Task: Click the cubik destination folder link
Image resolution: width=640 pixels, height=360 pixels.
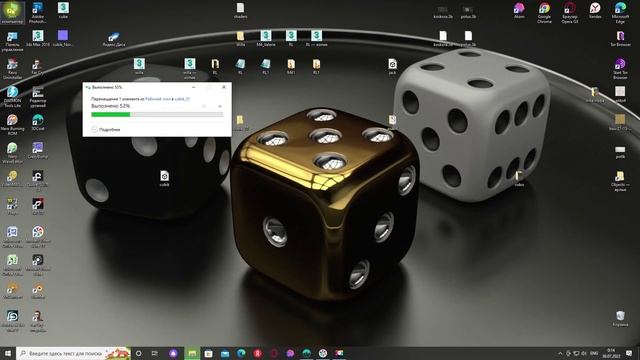Action: click(182, 99)
